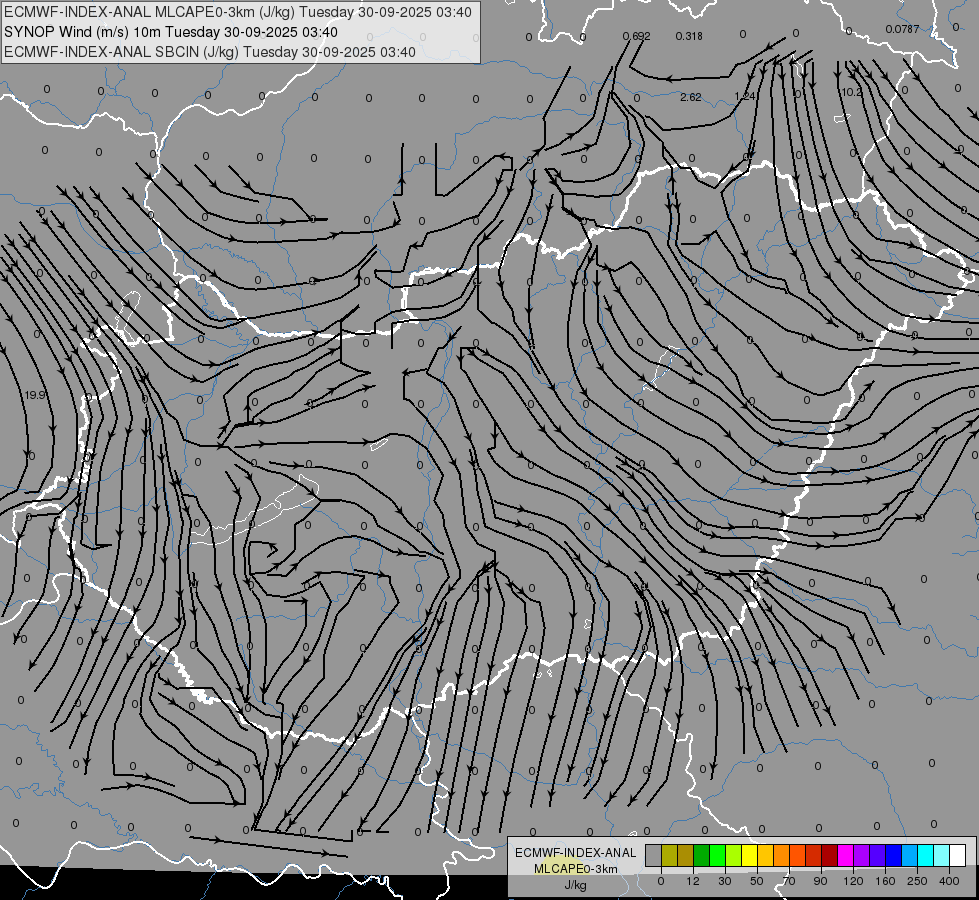Click the map value 19.9
979x900 pixels.
tap(36, 395)
